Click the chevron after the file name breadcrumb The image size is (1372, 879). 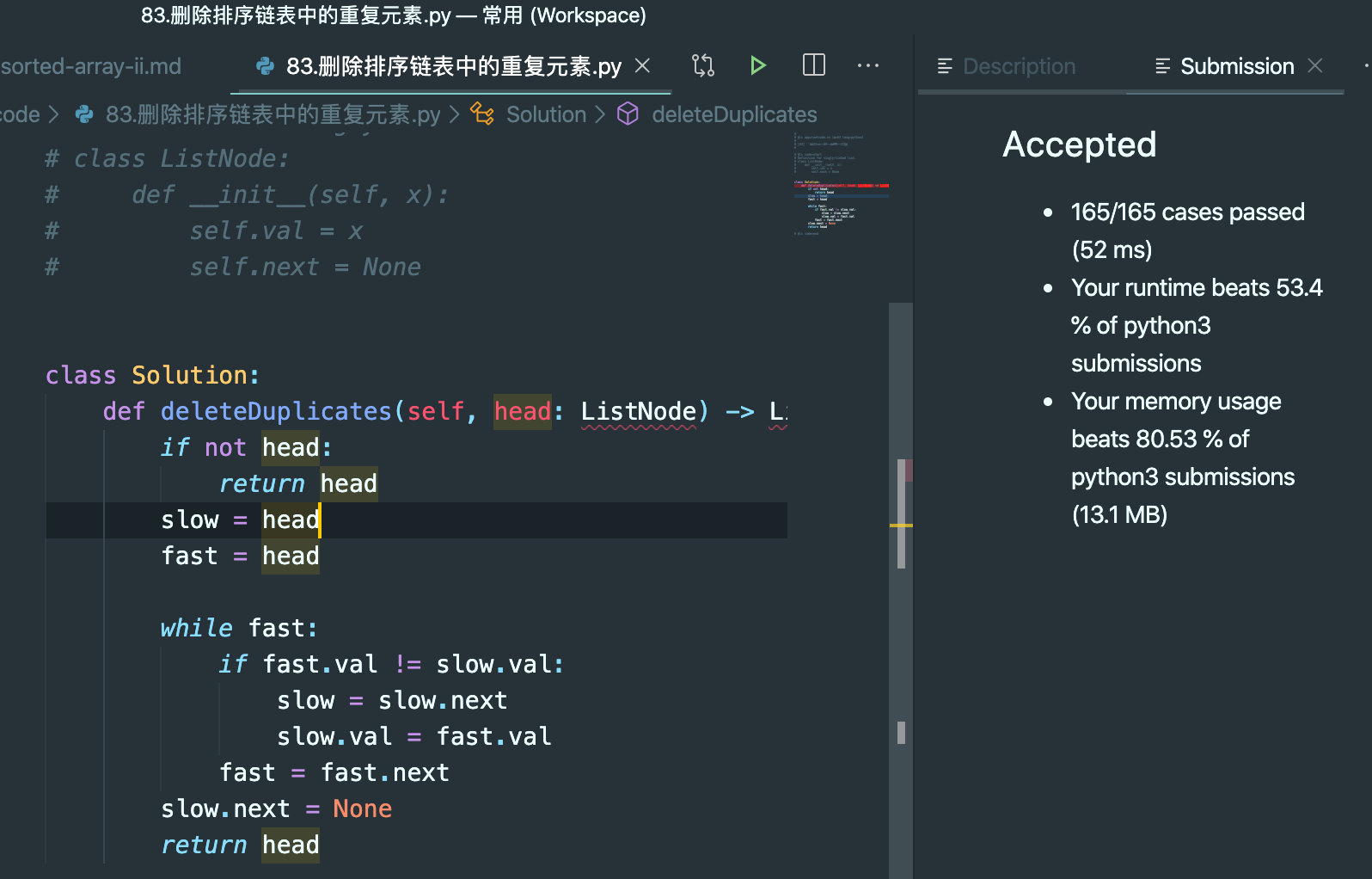455,114
